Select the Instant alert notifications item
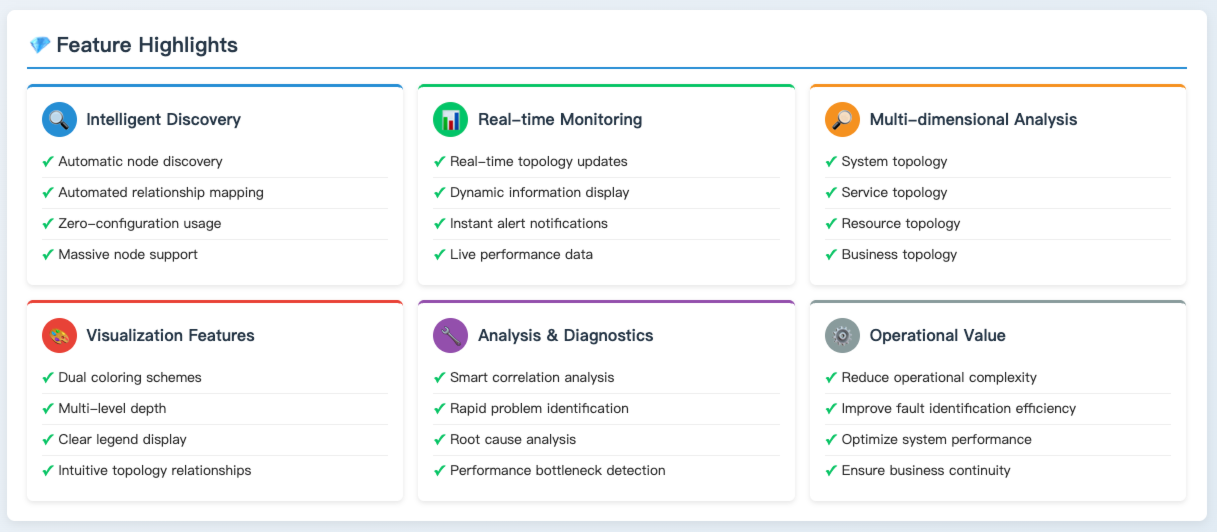The image size is (1217, 532). click(528, 224)
